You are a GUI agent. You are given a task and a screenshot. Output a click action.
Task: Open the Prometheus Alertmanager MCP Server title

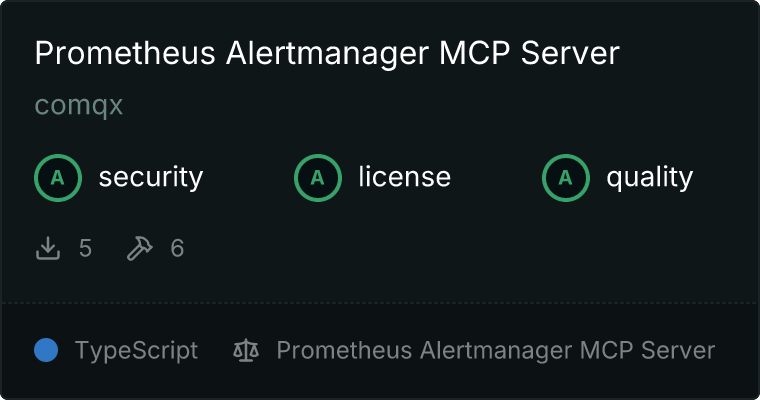point(327,53)
